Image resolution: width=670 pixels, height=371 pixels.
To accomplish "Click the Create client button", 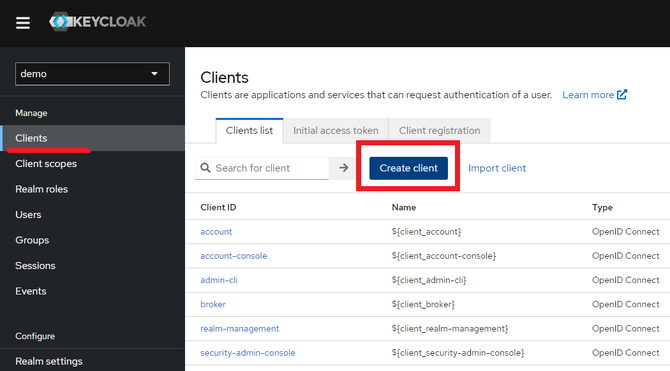I will pyautogui.click(x=408, y=168).
